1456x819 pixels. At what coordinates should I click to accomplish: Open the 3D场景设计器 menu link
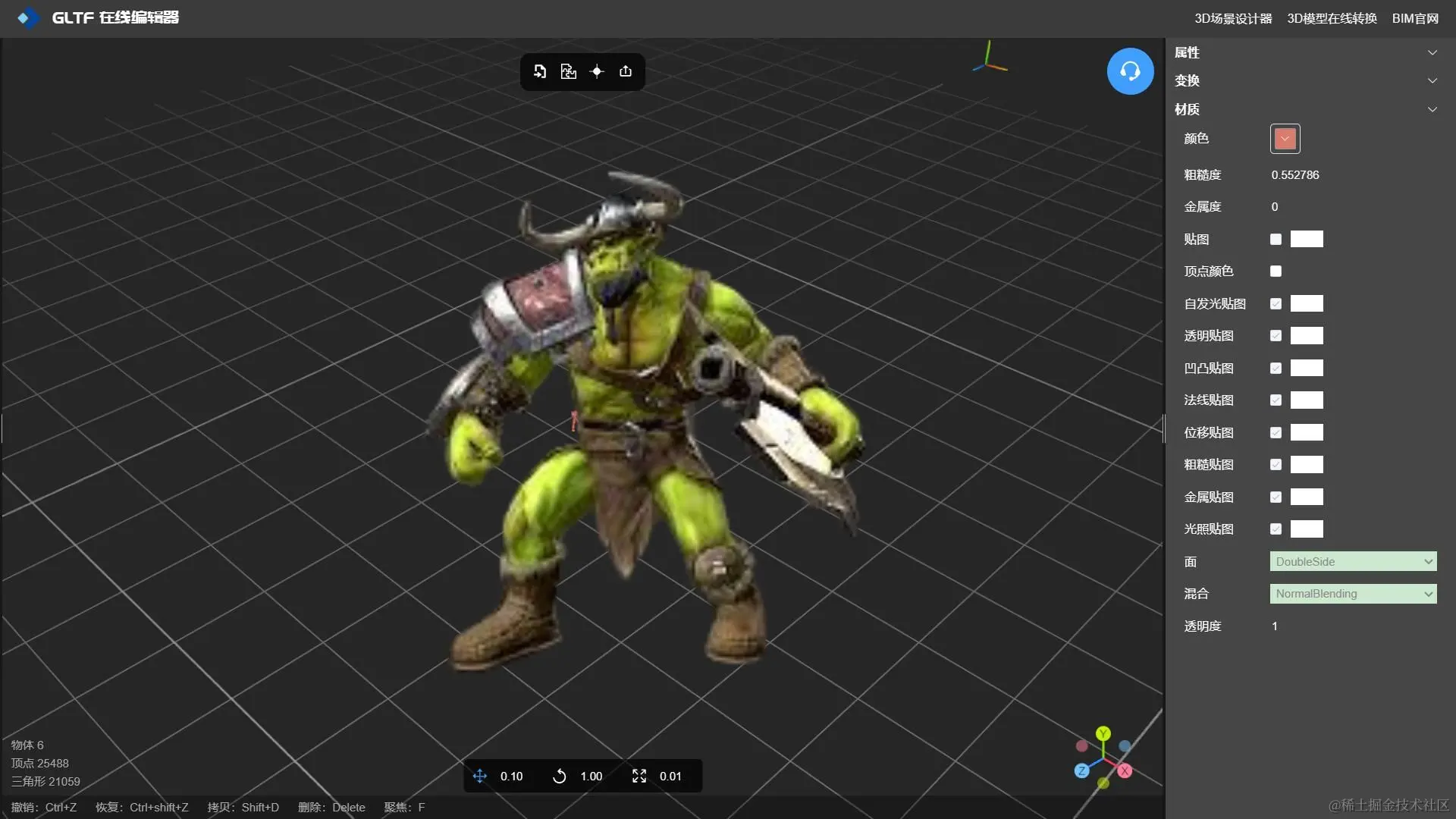(x=1233, y=18)
